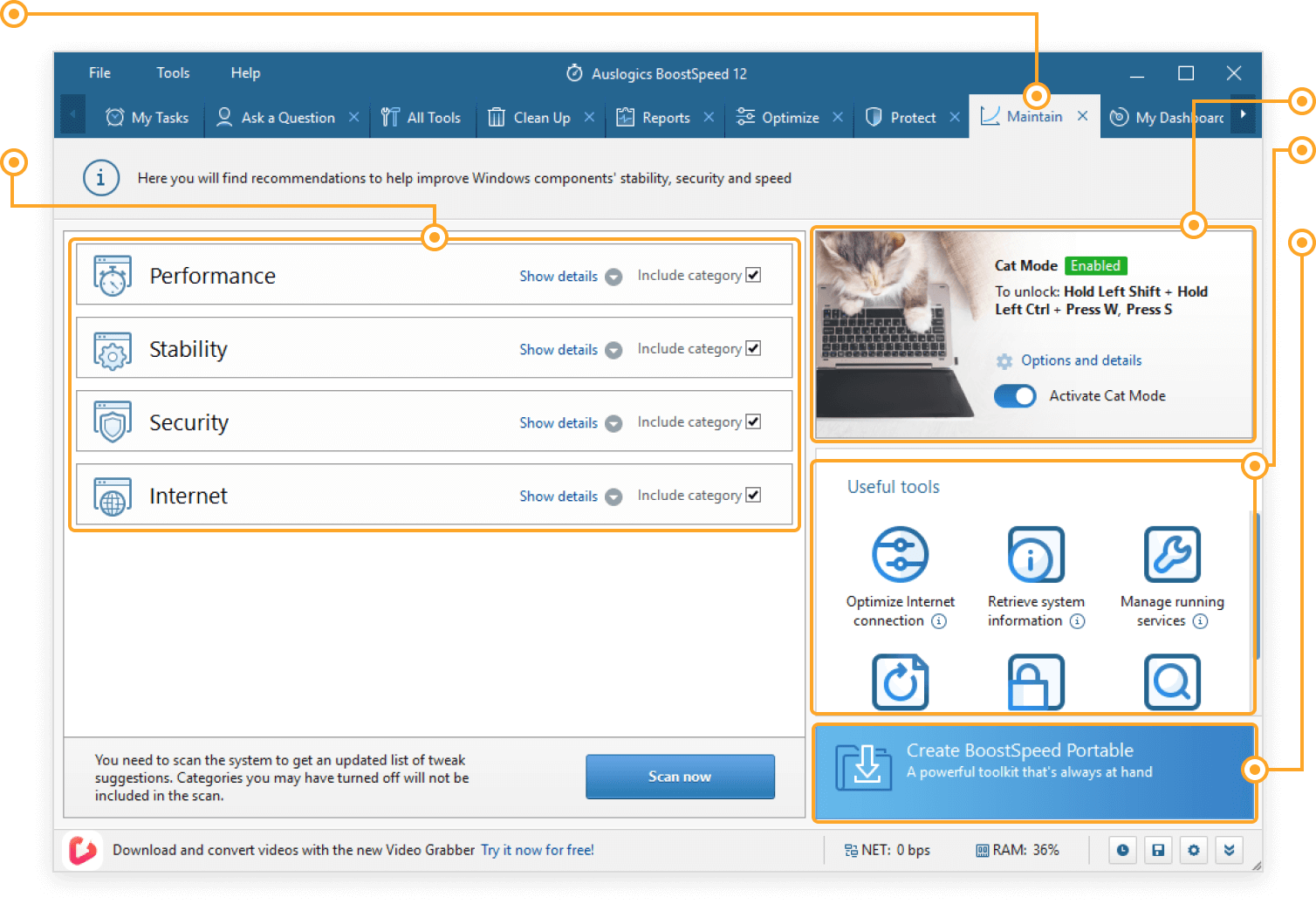Click the settings gear icon in status bar
1316x904 pixels.
coord(1193,850)
